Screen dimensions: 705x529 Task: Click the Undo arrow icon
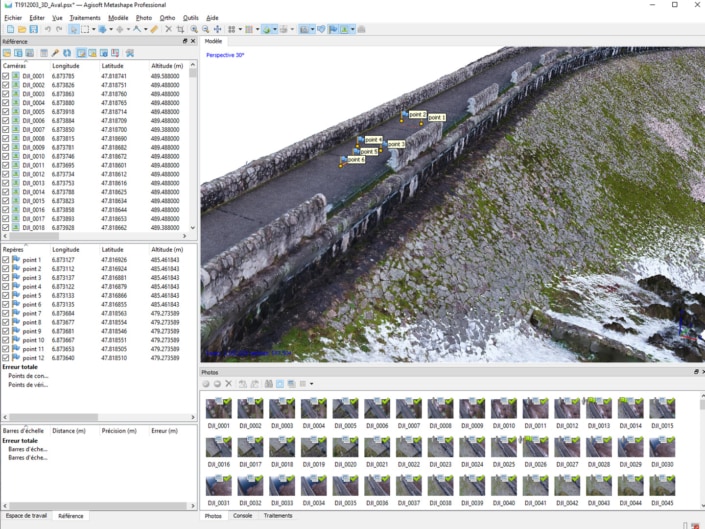47,29
